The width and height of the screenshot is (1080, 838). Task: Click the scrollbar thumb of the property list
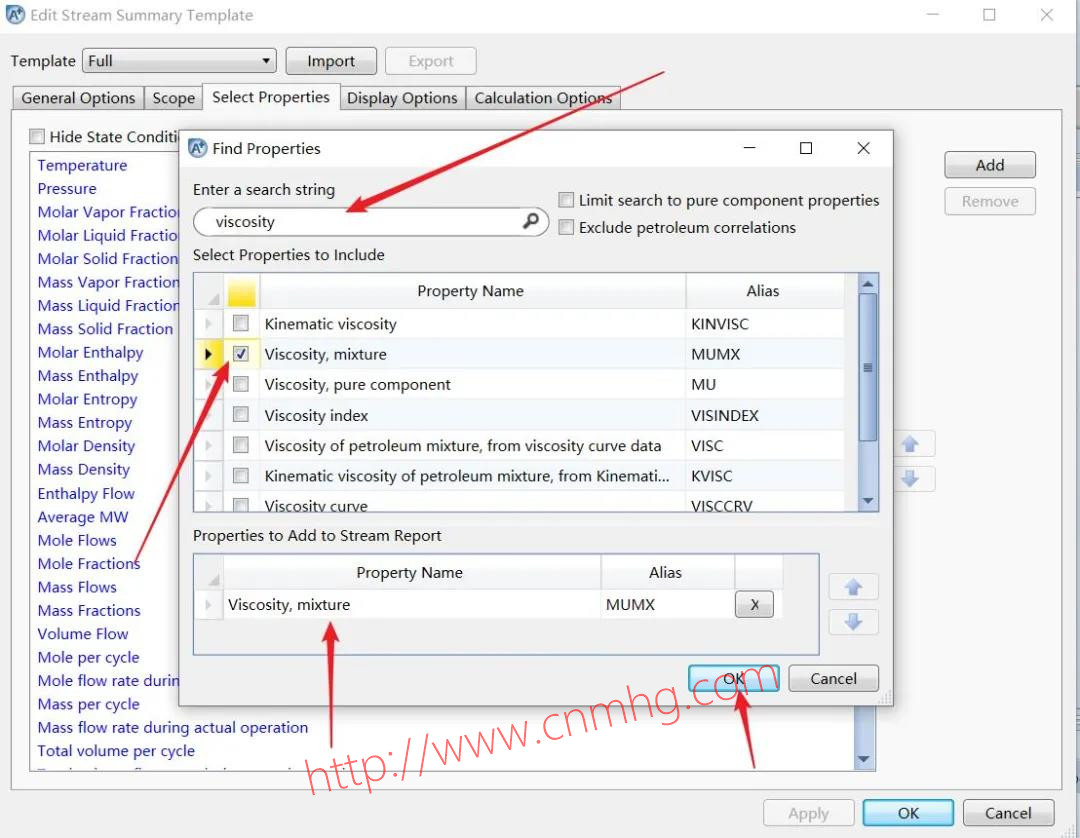tap(868, 368)
